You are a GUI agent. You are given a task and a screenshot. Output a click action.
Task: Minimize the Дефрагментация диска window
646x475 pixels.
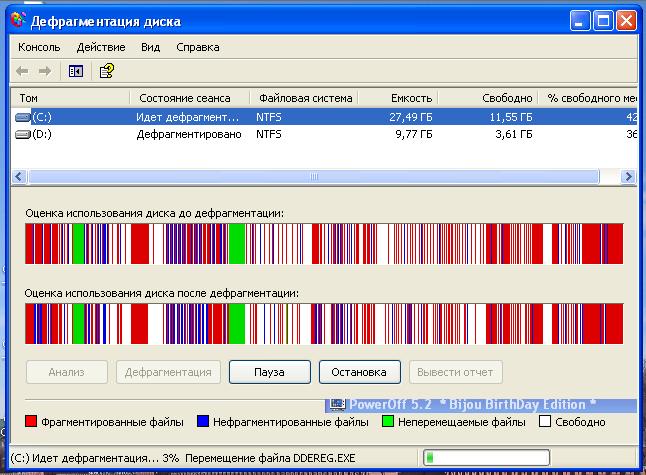(580, 21)
